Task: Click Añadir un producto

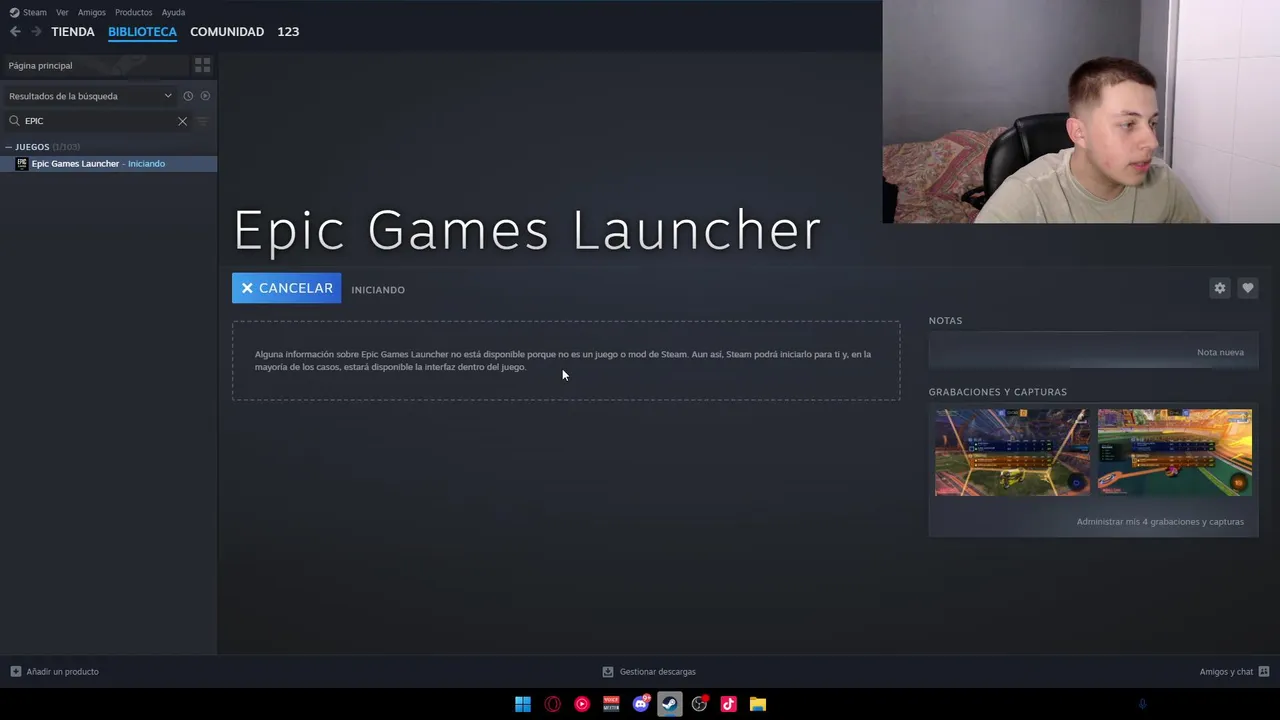Action: pyautogui.click(x=54, y=671)
